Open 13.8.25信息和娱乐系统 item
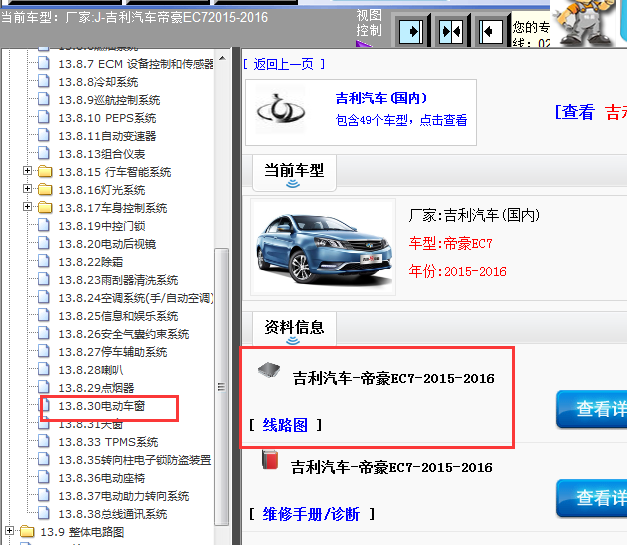The image size is (627, 545). [x=118, y=316]
